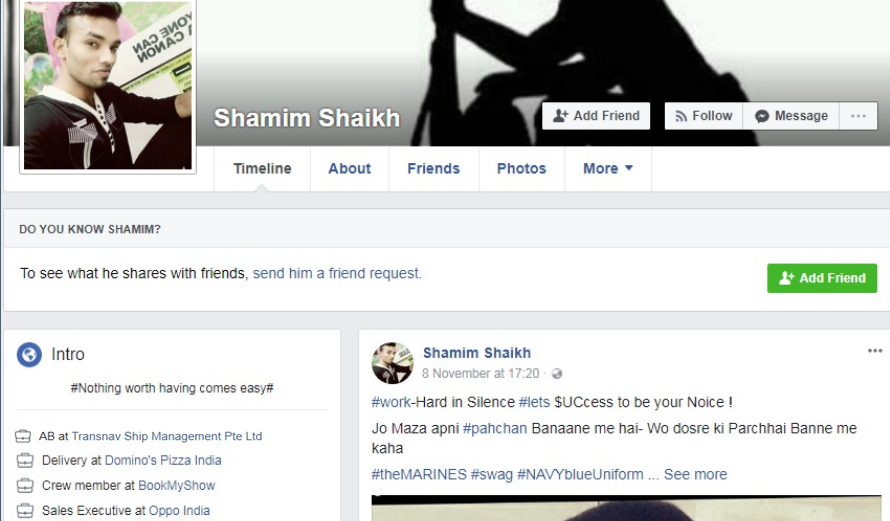The image size is (890, 521).
Task: Click the public audience globe on the post
Action: pyautogui.click(x=557, y=373)
